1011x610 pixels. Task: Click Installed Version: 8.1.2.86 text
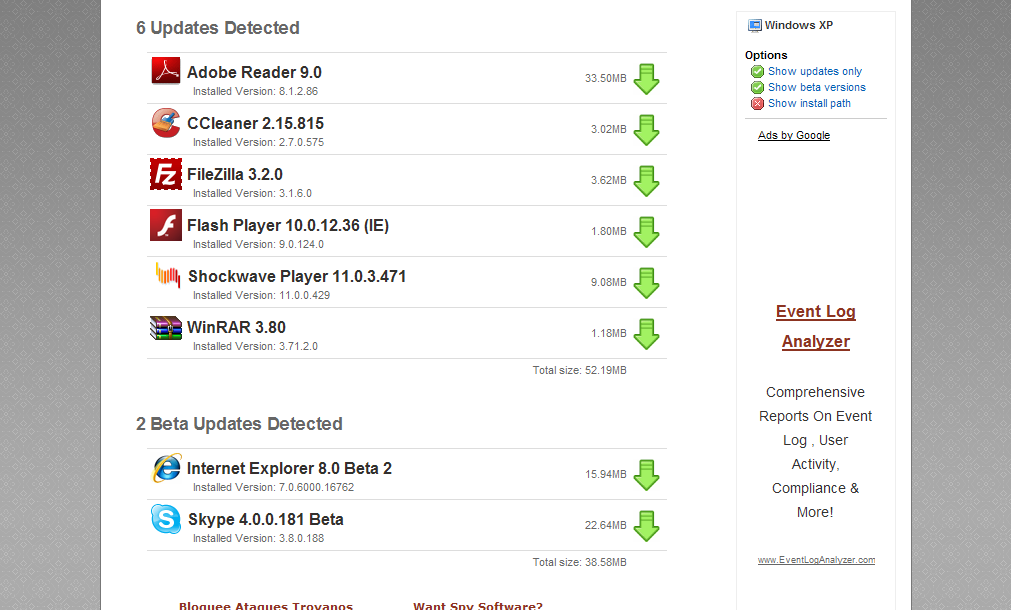tap(255, 92)
